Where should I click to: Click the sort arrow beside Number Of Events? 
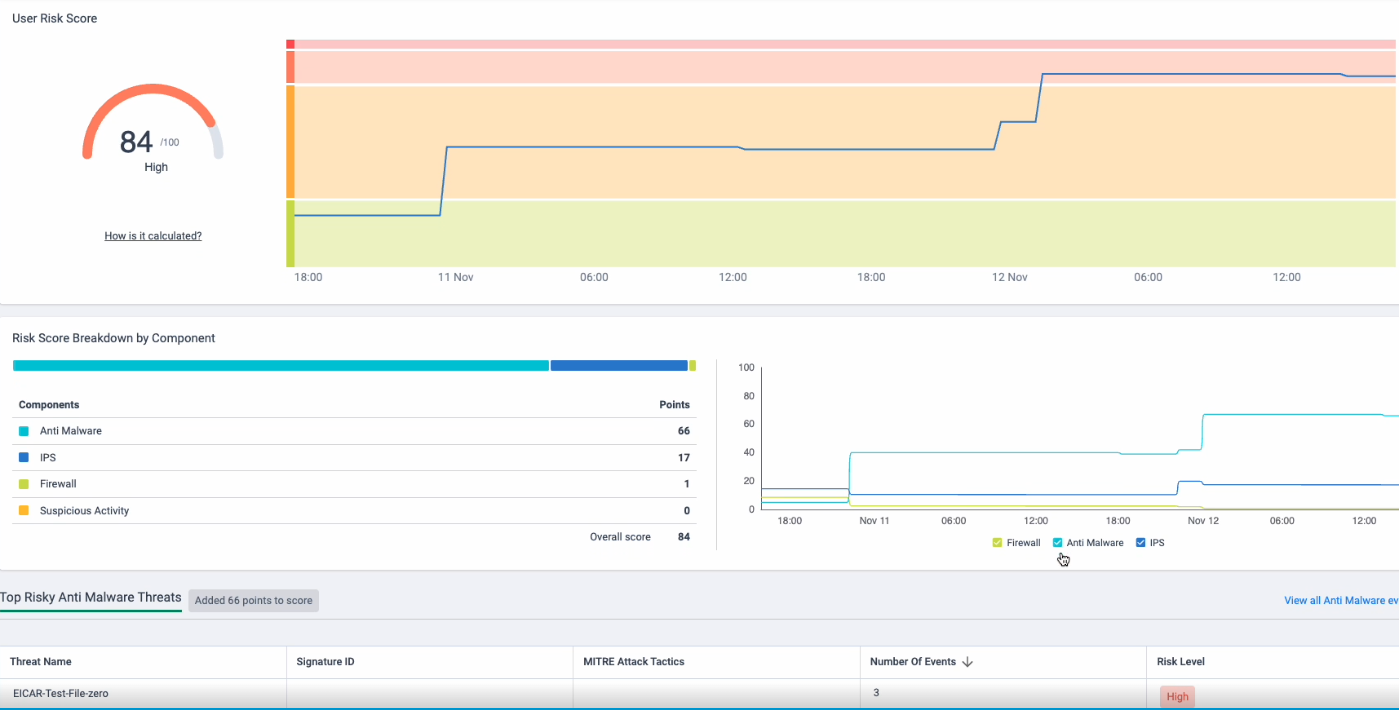pos(967,662)
